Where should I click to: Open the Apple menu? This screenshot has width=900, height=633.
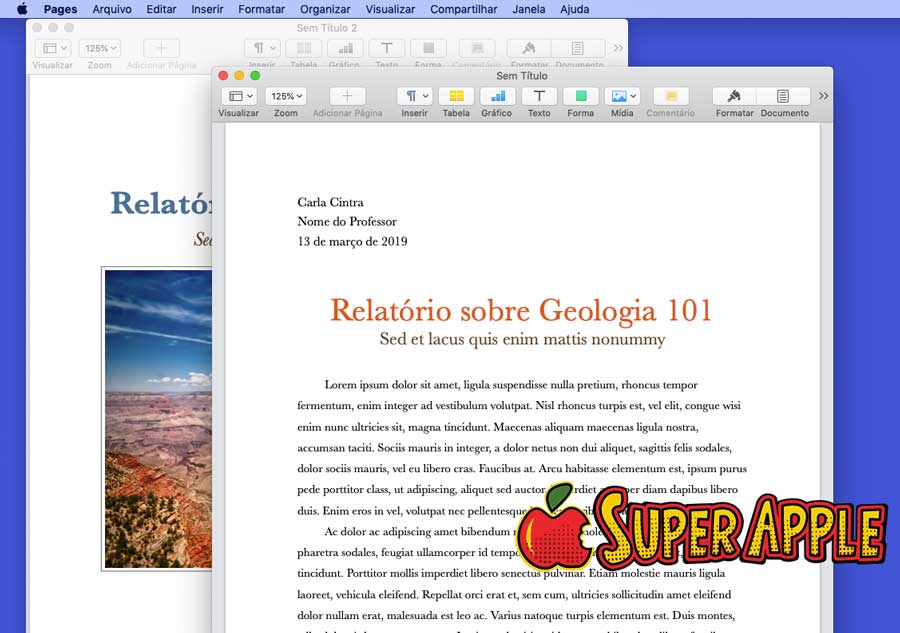22,9
